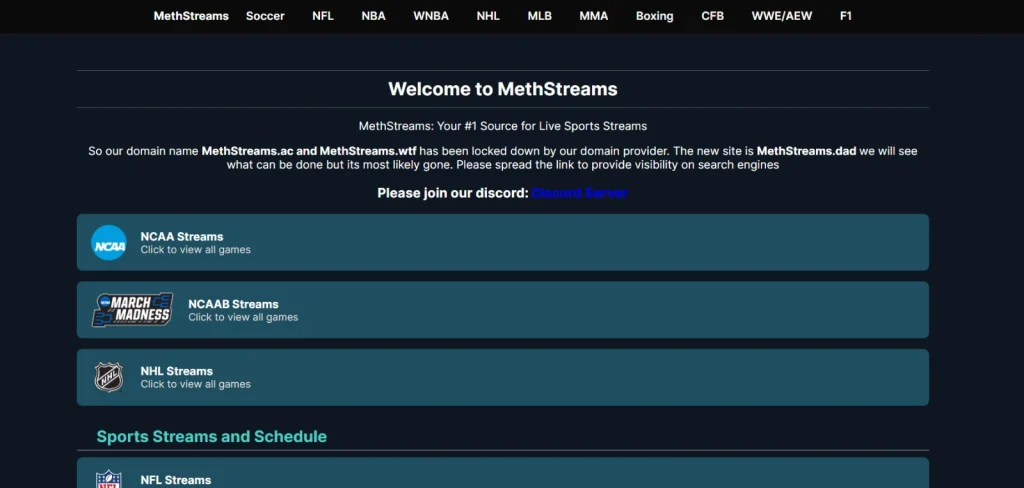
Task: Go to the F1 section
Action: [846, 16]
